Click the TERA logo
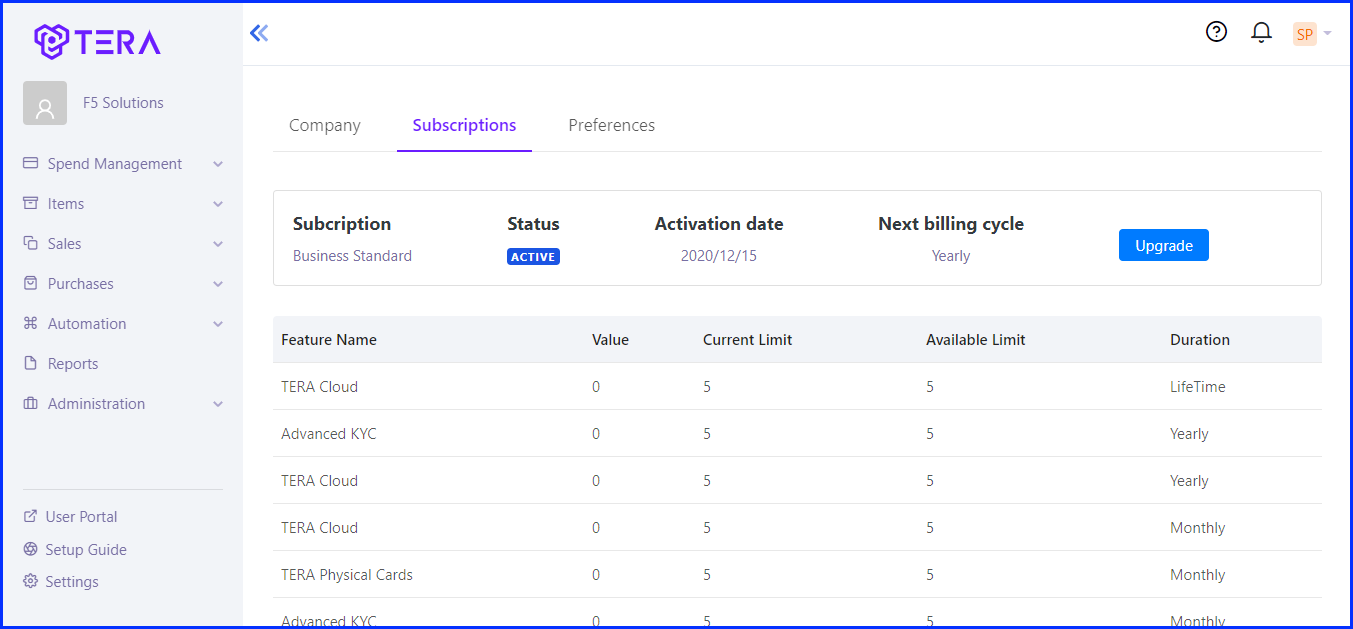The width and height of the screenshot is (1353, 629). (97, 41)
